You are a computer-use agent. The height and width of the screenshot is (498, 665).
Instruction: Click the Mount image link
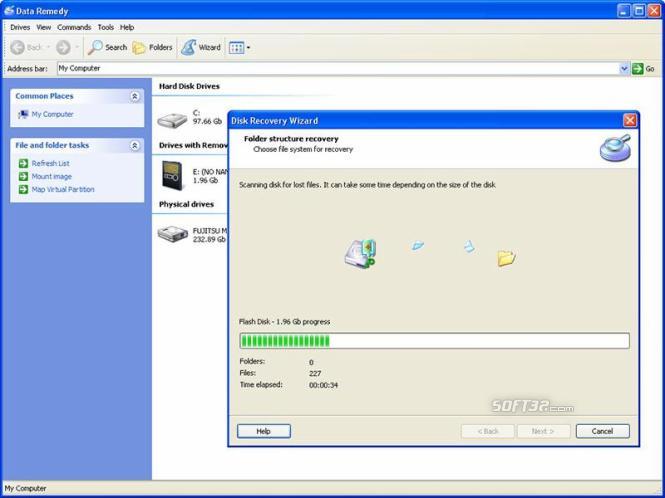pos(51,176)
